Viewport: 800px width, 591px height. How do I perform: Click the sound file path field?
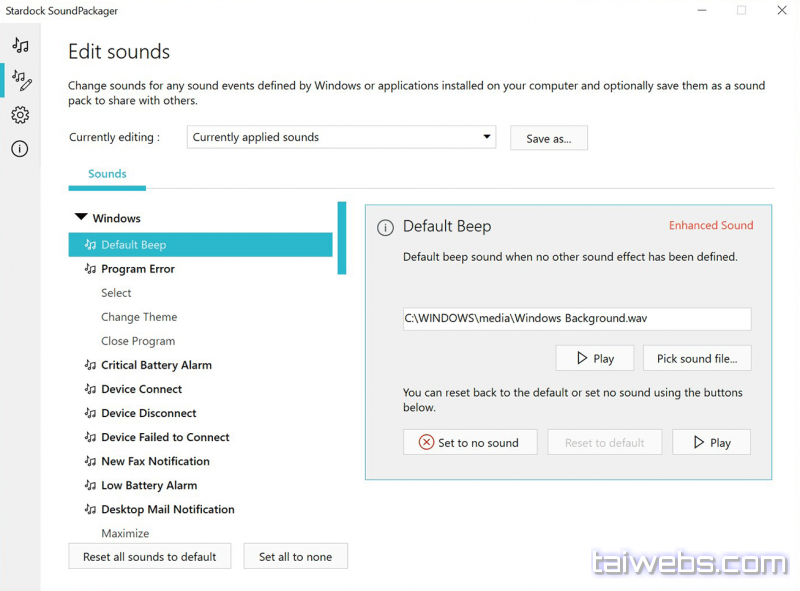point(576,319)
